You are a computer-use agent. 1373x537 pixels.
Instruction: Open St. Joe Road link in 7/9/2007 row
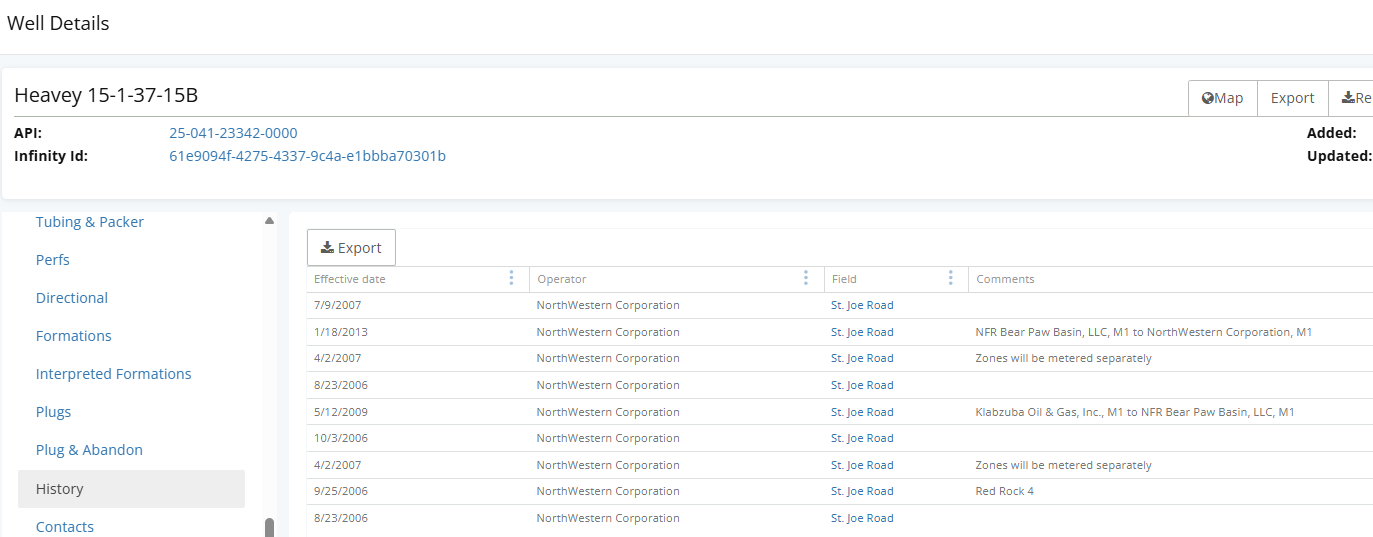click(862, 305)
